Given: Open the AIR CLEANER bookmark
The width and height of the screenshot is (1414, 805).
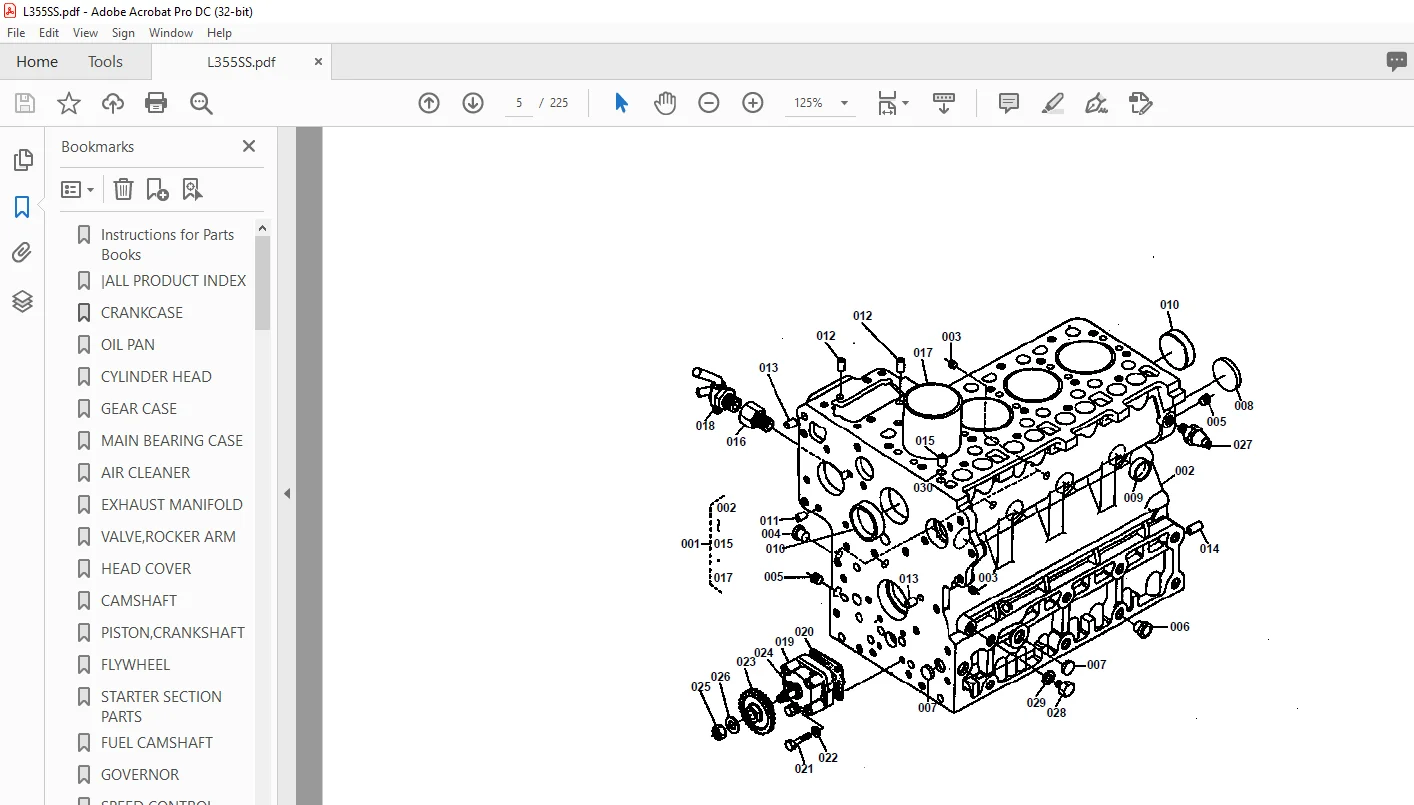Looking at the screenshot, I should (145, 472).
